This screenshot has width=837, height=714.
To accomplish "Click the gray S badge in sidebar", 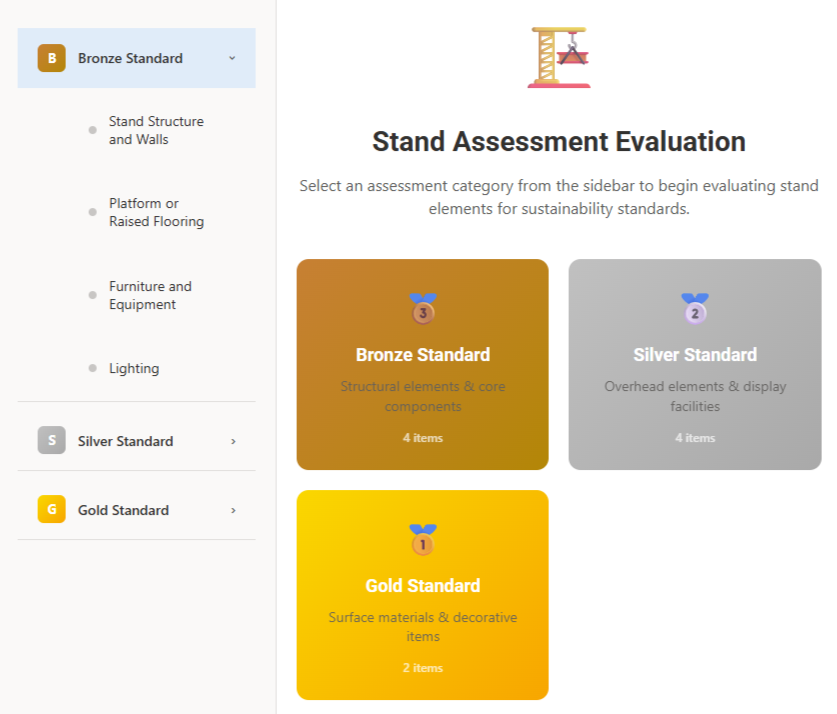I will 51,441.
